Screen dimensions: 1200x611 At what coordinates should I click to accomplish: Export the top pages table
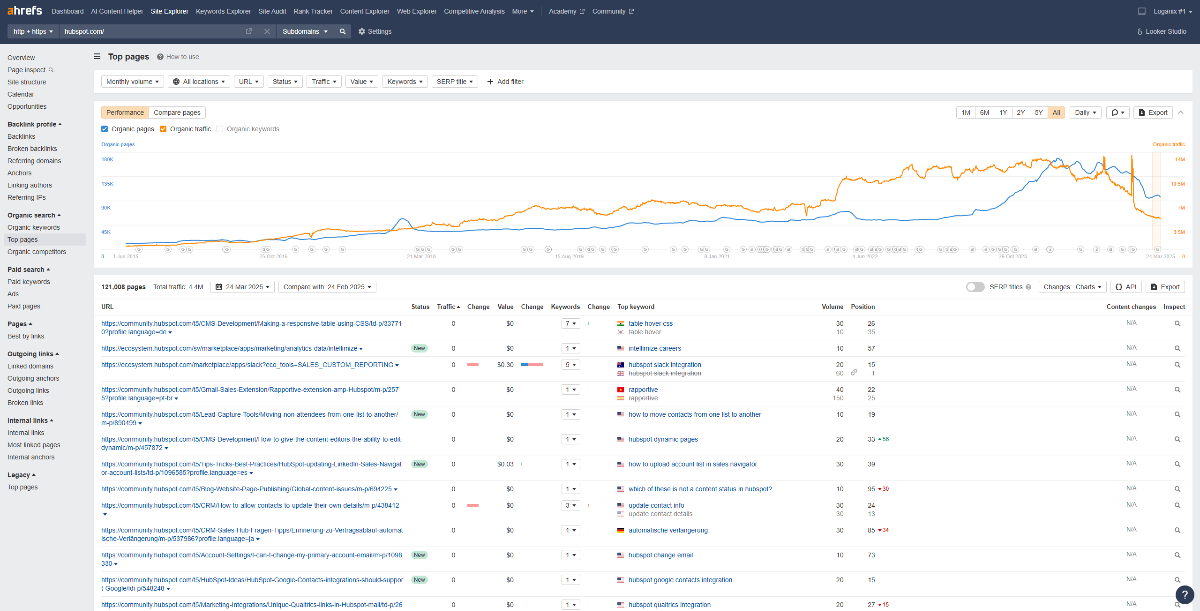tap(1165, 287)
